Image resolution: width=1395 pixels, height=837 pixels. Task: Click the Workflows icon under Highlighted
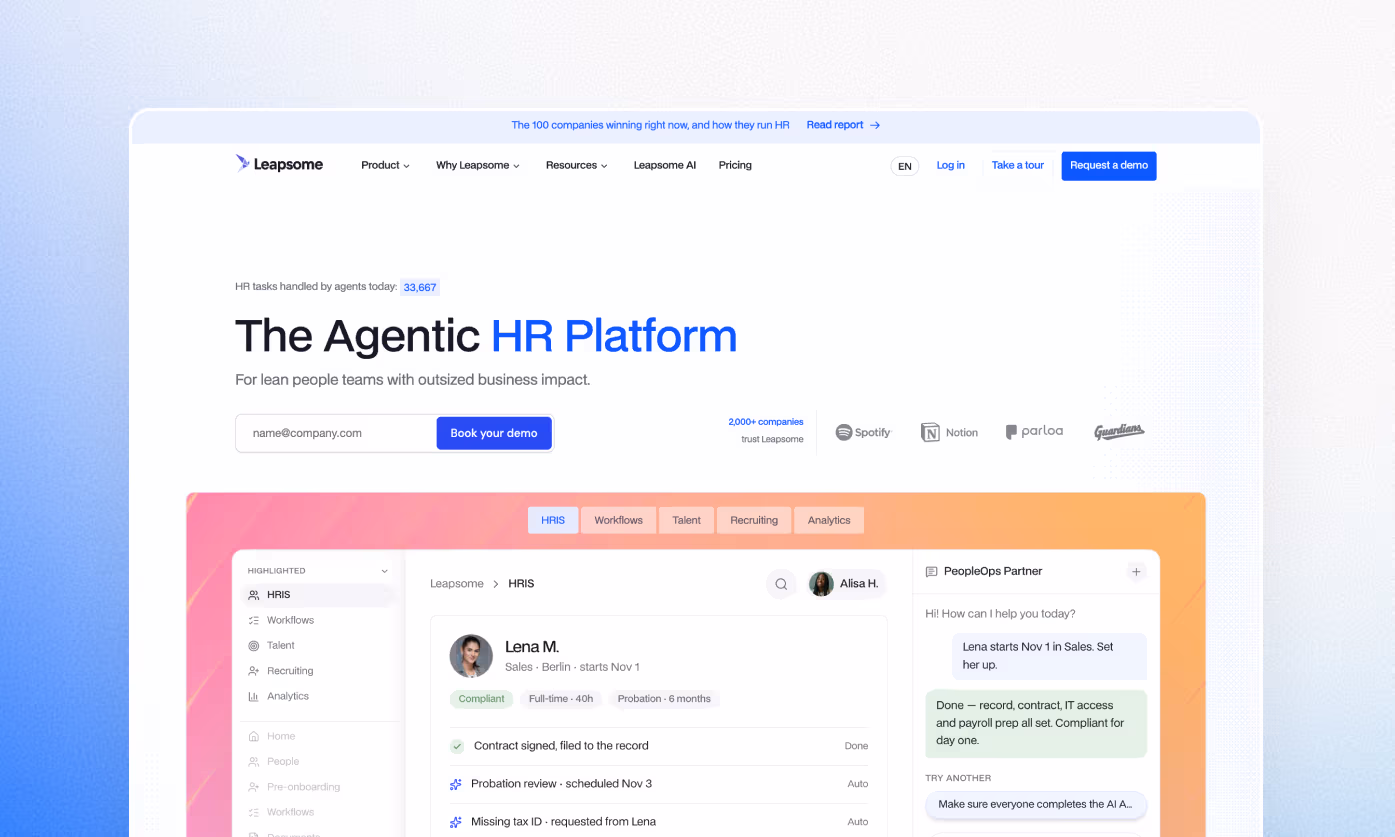[254, 620]
